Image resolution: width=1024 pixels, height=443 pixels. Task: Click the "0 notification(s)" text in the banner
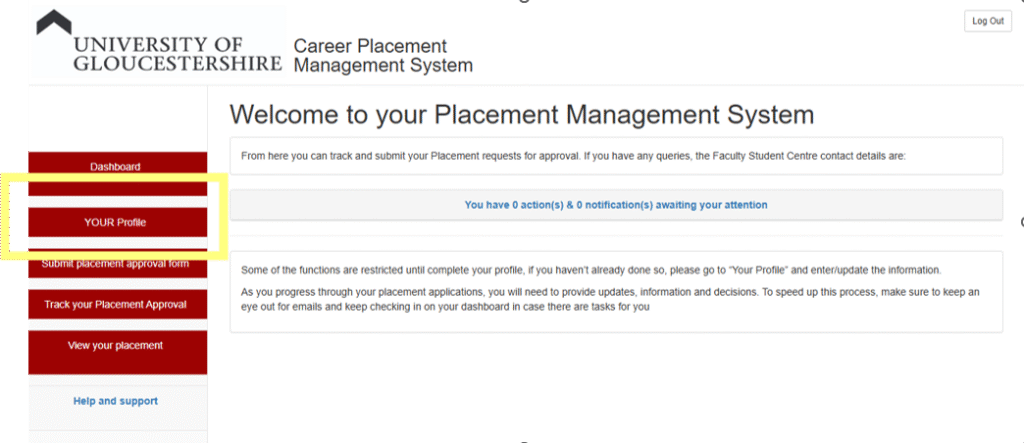click(x=610, y=205)
